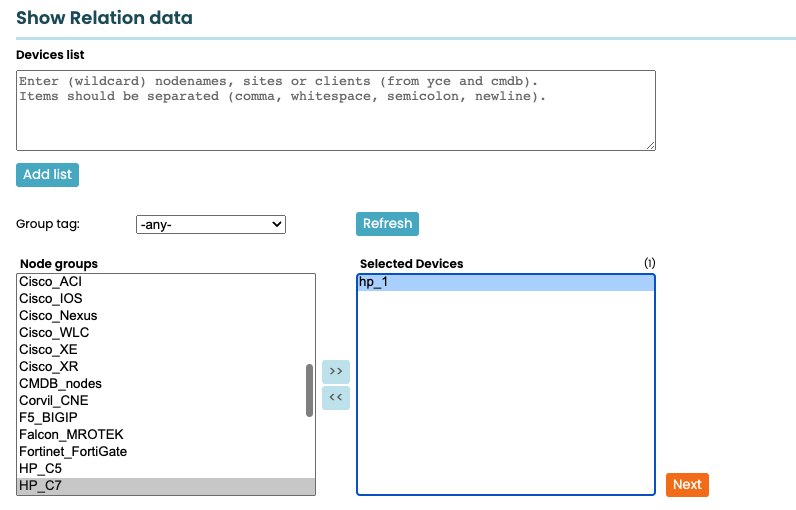Open the Group tag dropdown
796x510 pixels.
click(211, 225)
